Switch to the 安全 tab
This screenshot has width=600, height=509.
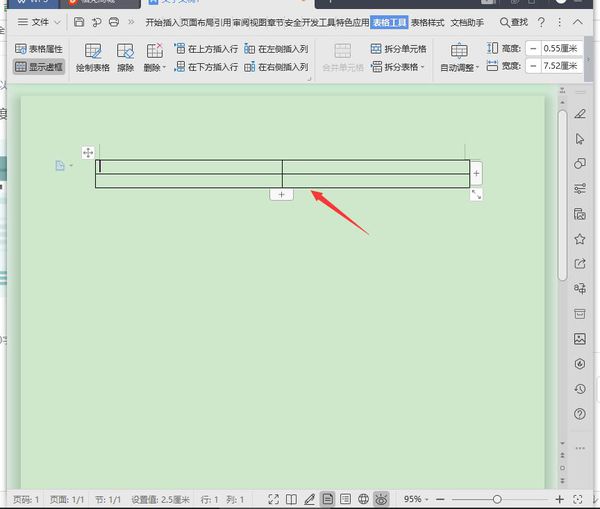click(293, 23)
